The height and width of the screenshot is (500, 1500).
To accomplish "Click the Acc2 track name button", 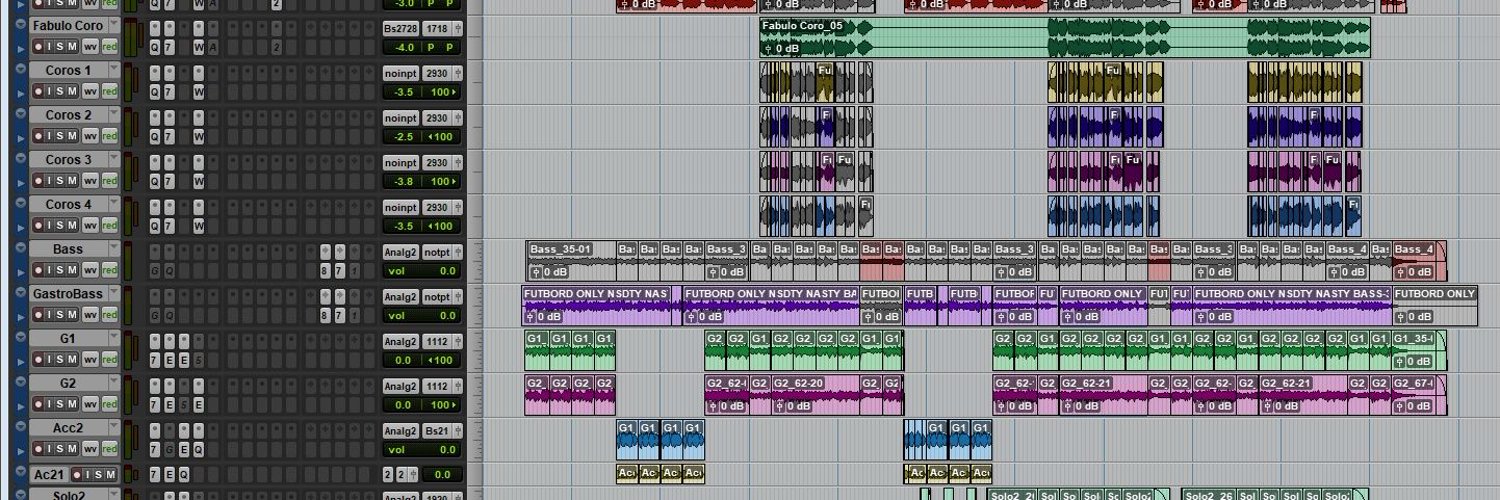I will pos(68,428).
